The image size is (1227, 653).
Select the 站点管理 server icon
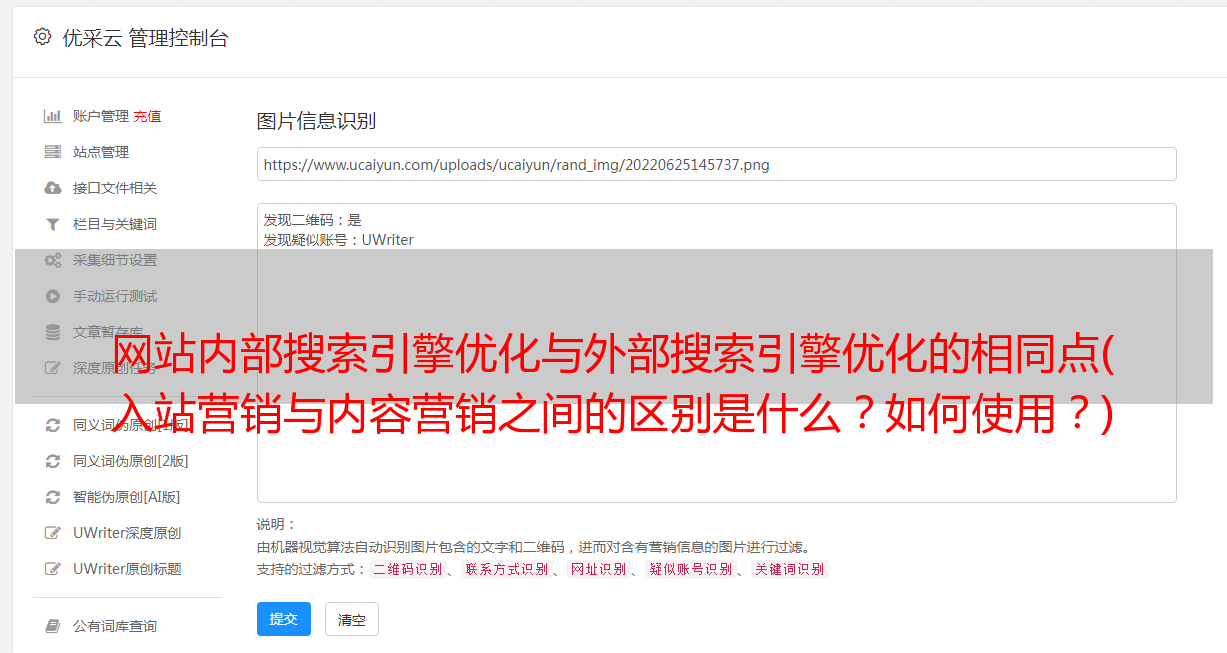click(x=53, y=152)
